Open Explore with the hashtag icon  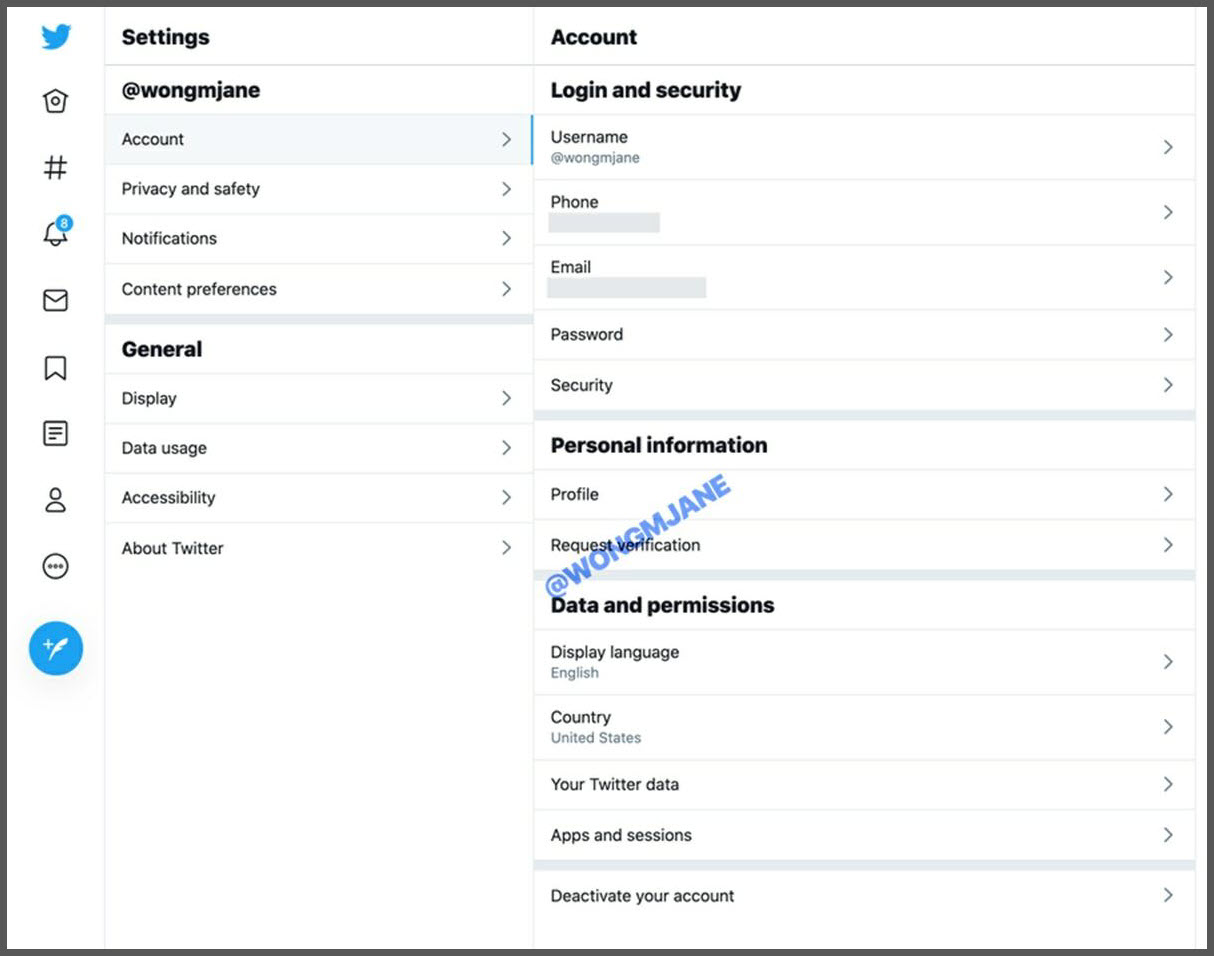tap(56, 168)
